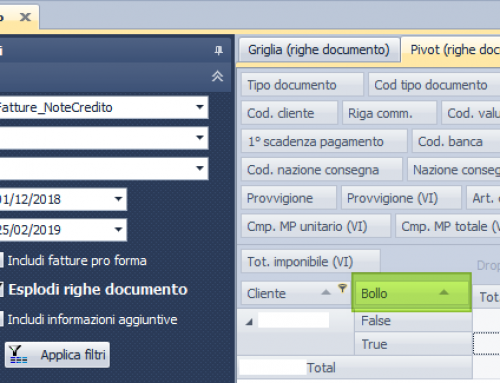Click the dotted-outline data cell beside True
This screenshot has height=383, width=500.
[486, 344]
